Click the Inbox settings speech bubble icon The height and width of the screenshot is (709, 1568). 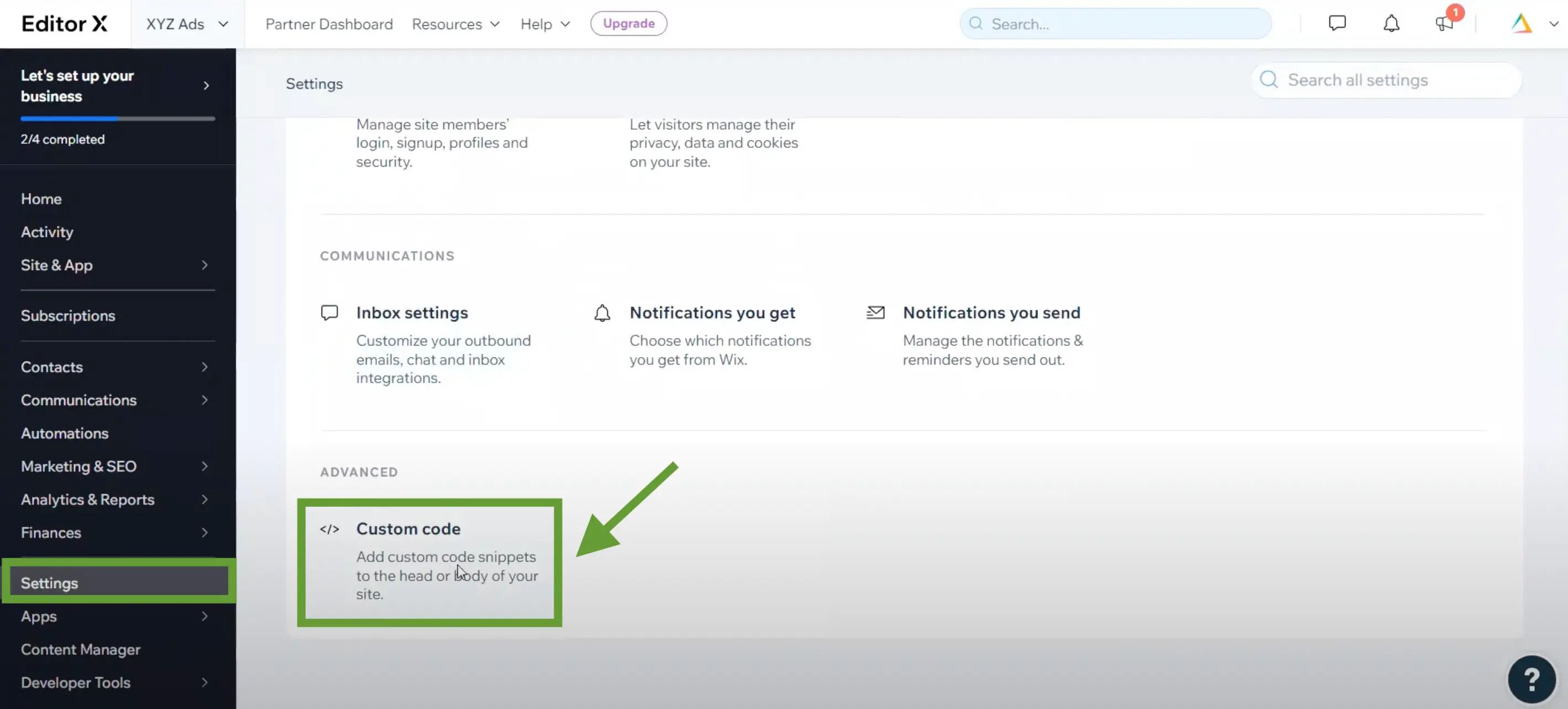point(329,312)
